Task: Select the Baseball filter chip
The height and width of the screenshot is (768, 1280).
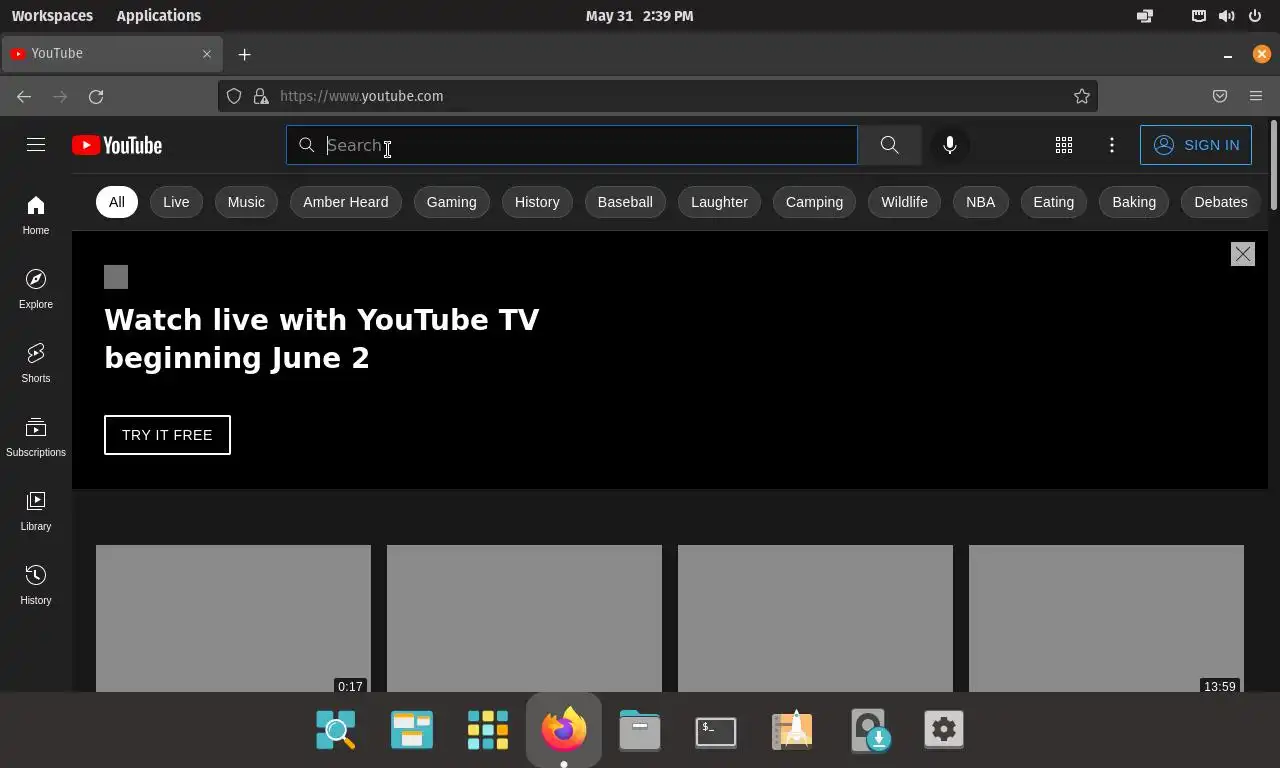Action: pos(625,202)
